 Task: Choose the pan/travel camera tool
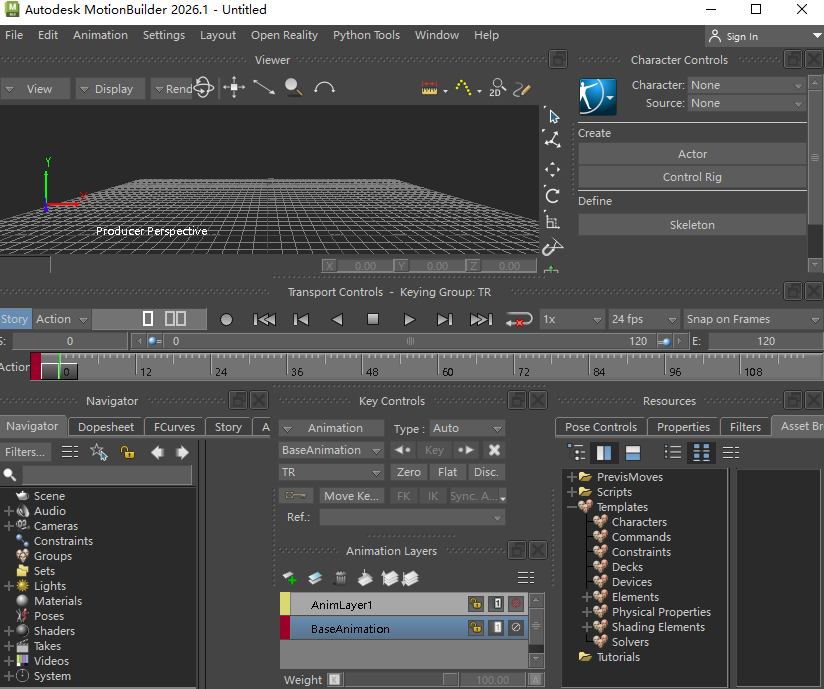pyautogui.click(x=234, y=87)
